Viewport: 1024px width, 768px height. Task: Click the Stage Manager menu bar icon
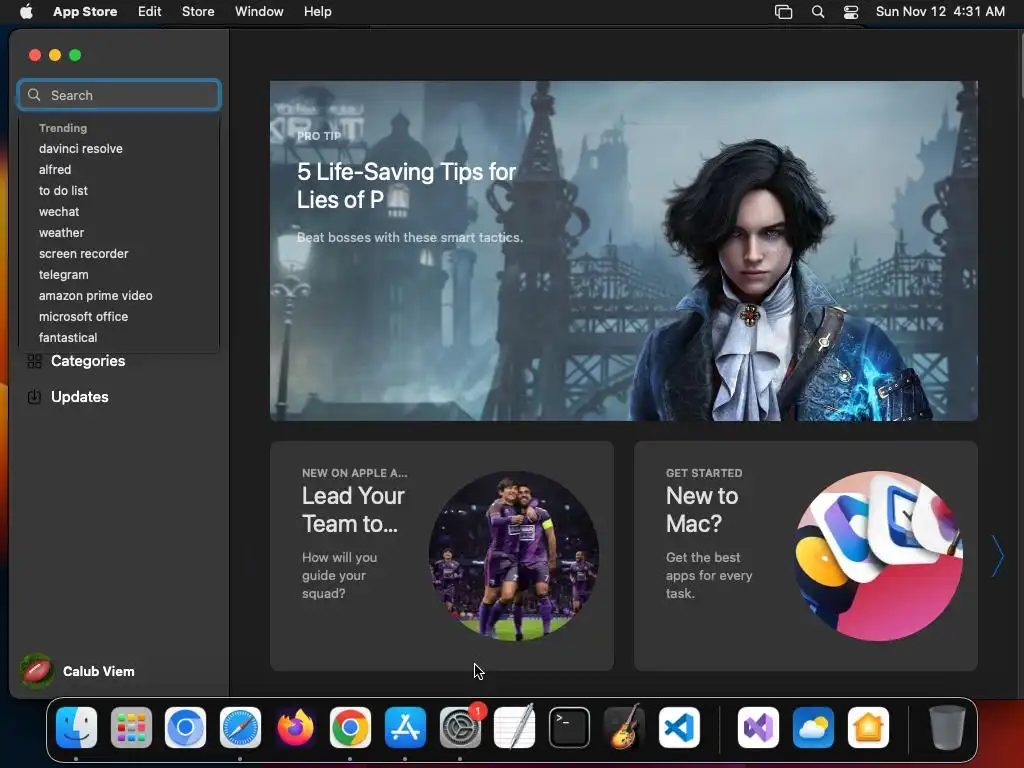(783, 12)
